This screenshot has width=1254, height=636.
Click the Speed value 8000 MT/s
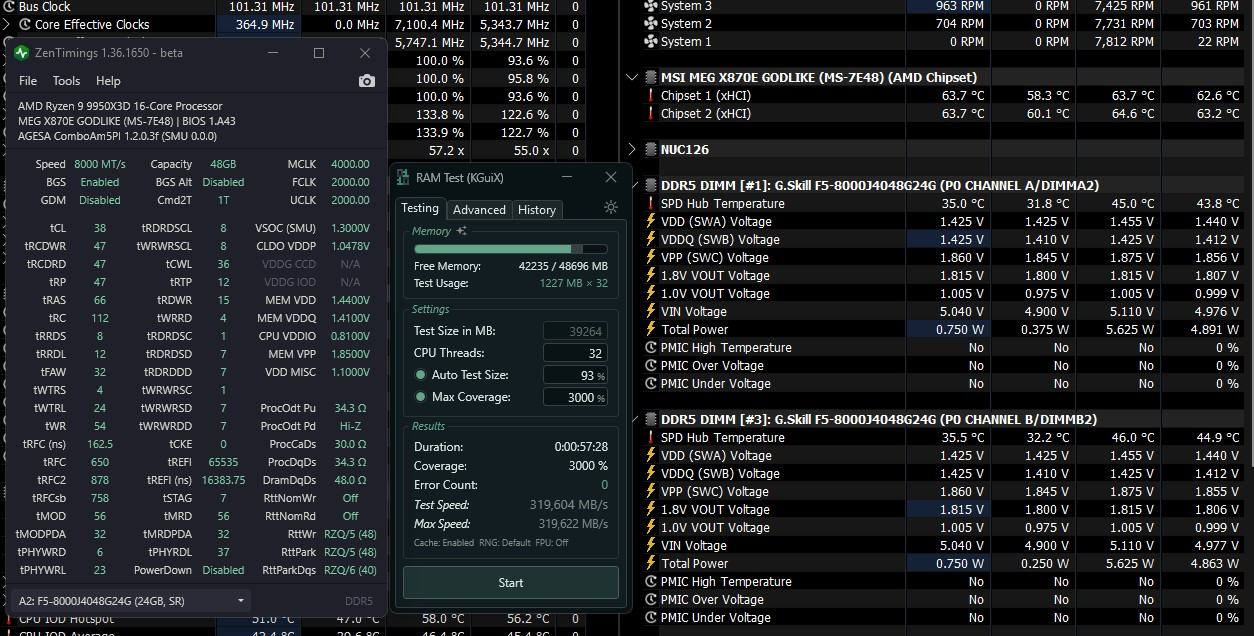[100, 164]
